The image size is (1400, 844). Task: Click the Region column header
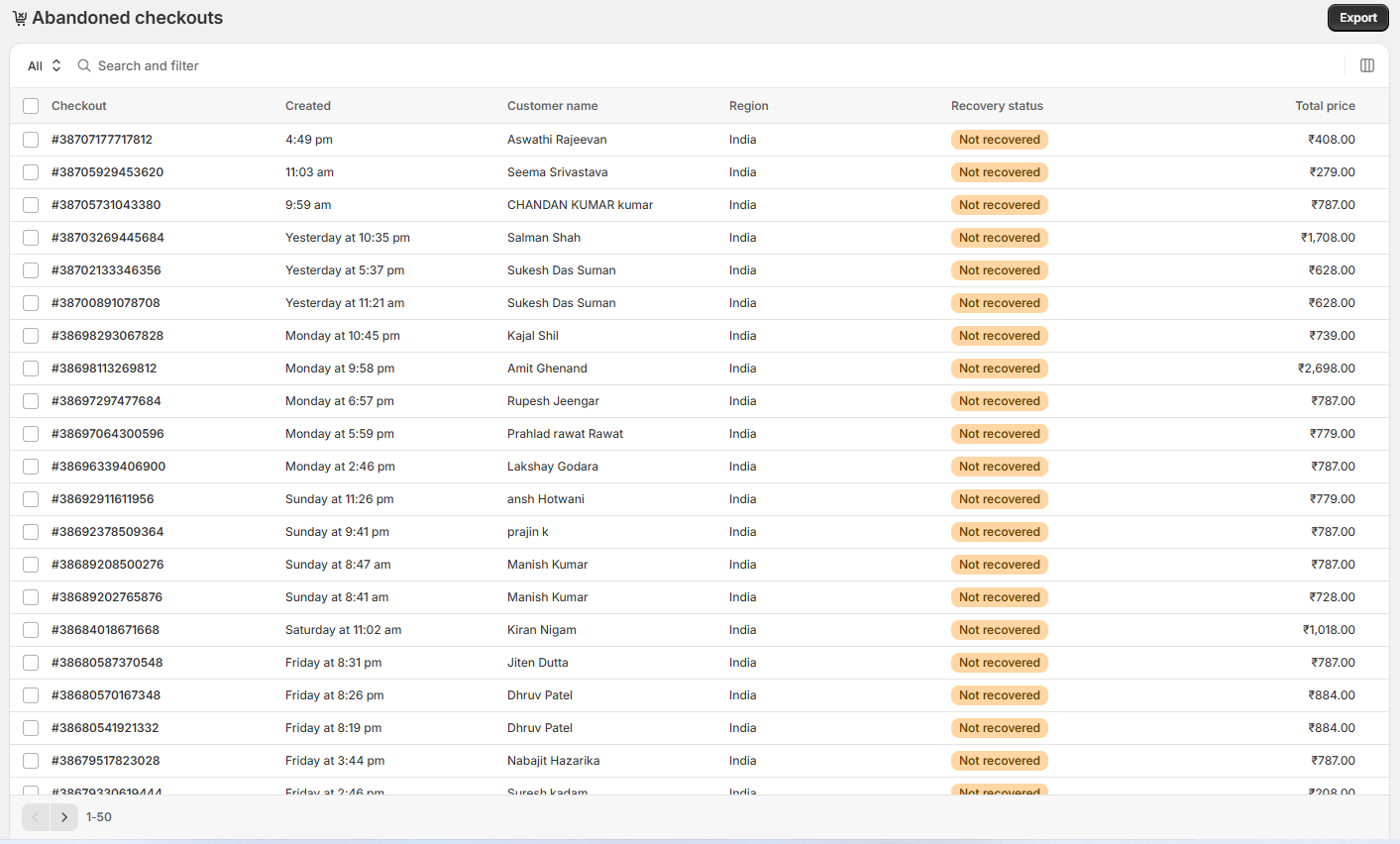pos(749,106)
